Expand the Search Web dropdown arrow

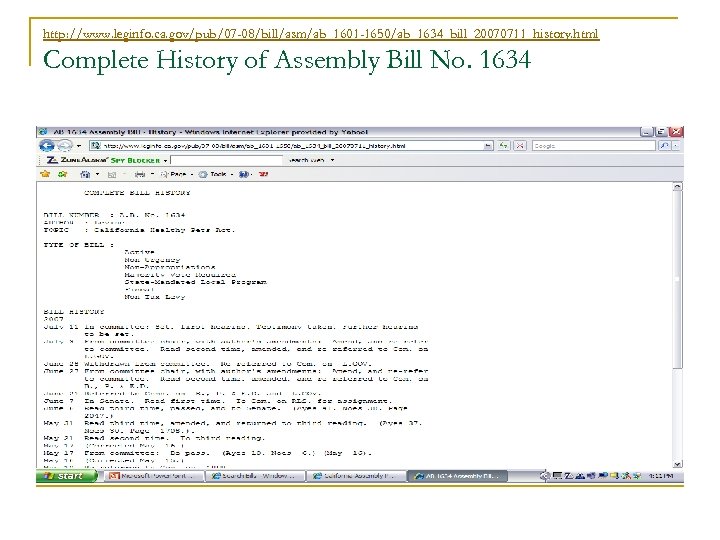[332, 160]
